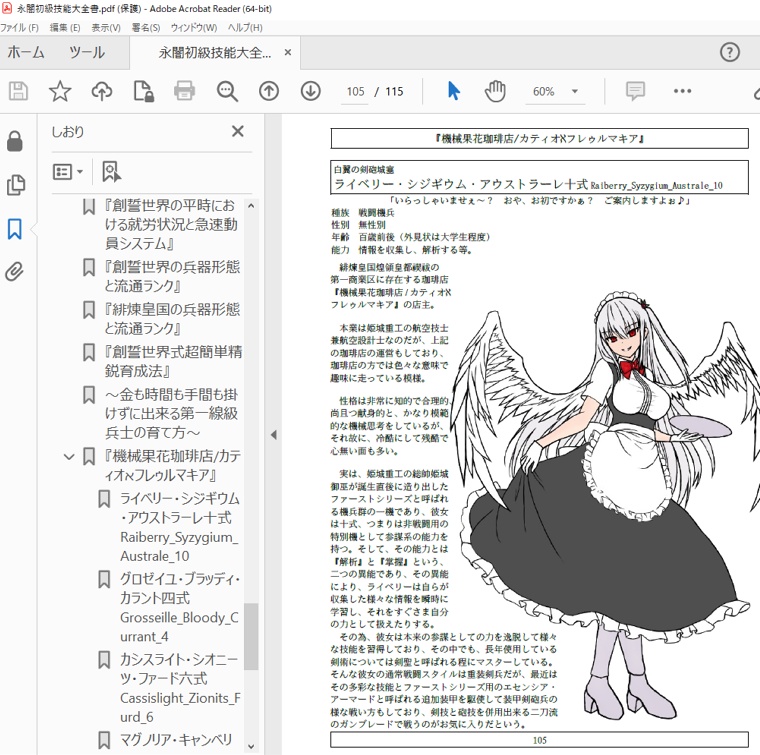Click the bookmarks panel scrollbar thumb
Screen dimensions: 760x755
tap(251, 636)
